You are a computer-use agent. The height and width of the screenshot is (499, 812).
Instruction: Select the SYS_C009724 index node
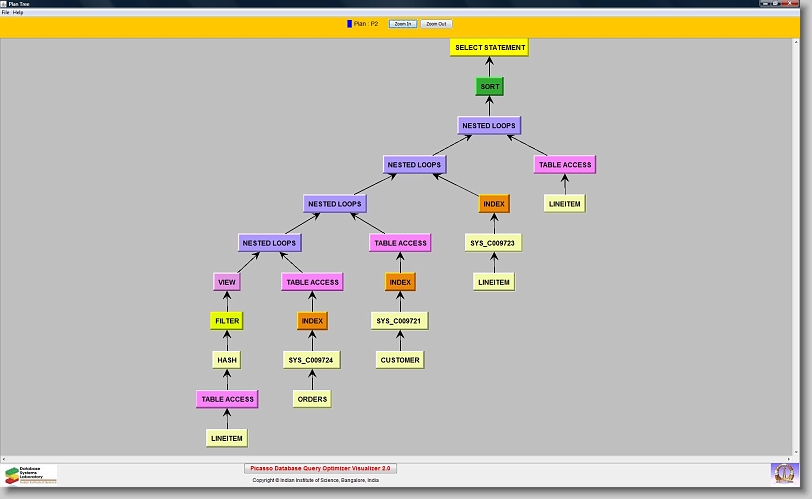point(311,360)
